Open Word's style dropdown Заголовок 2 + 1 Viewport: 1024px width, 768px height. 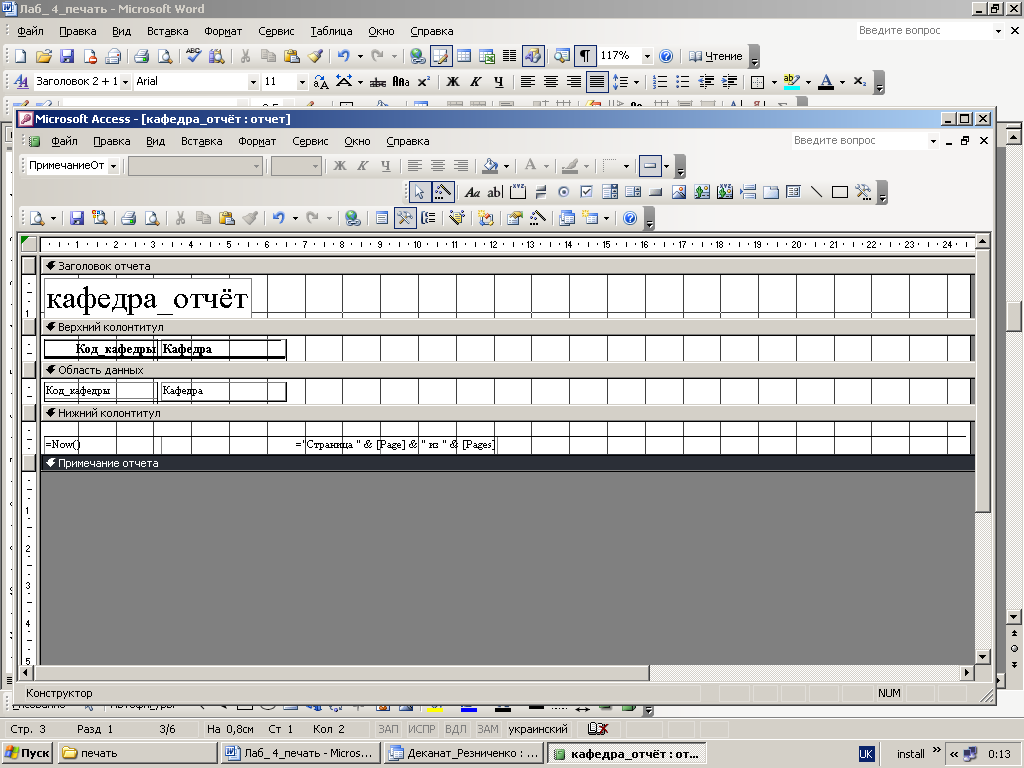[x=125, y=82]
